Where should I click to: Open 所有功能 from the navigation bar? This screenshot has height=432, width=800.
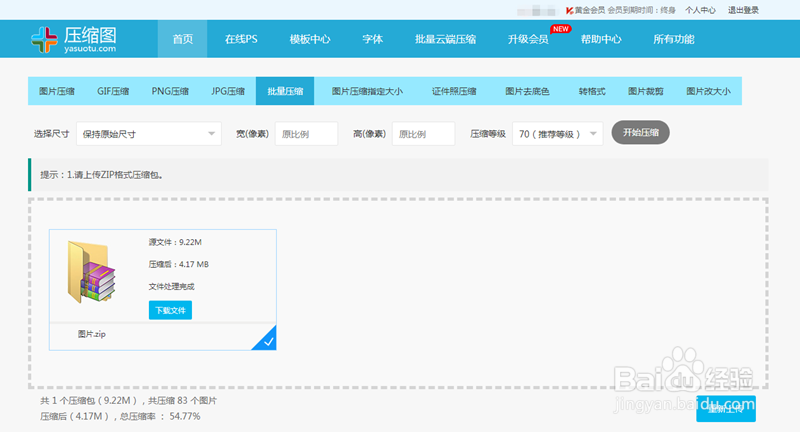(x=673, y=39)
